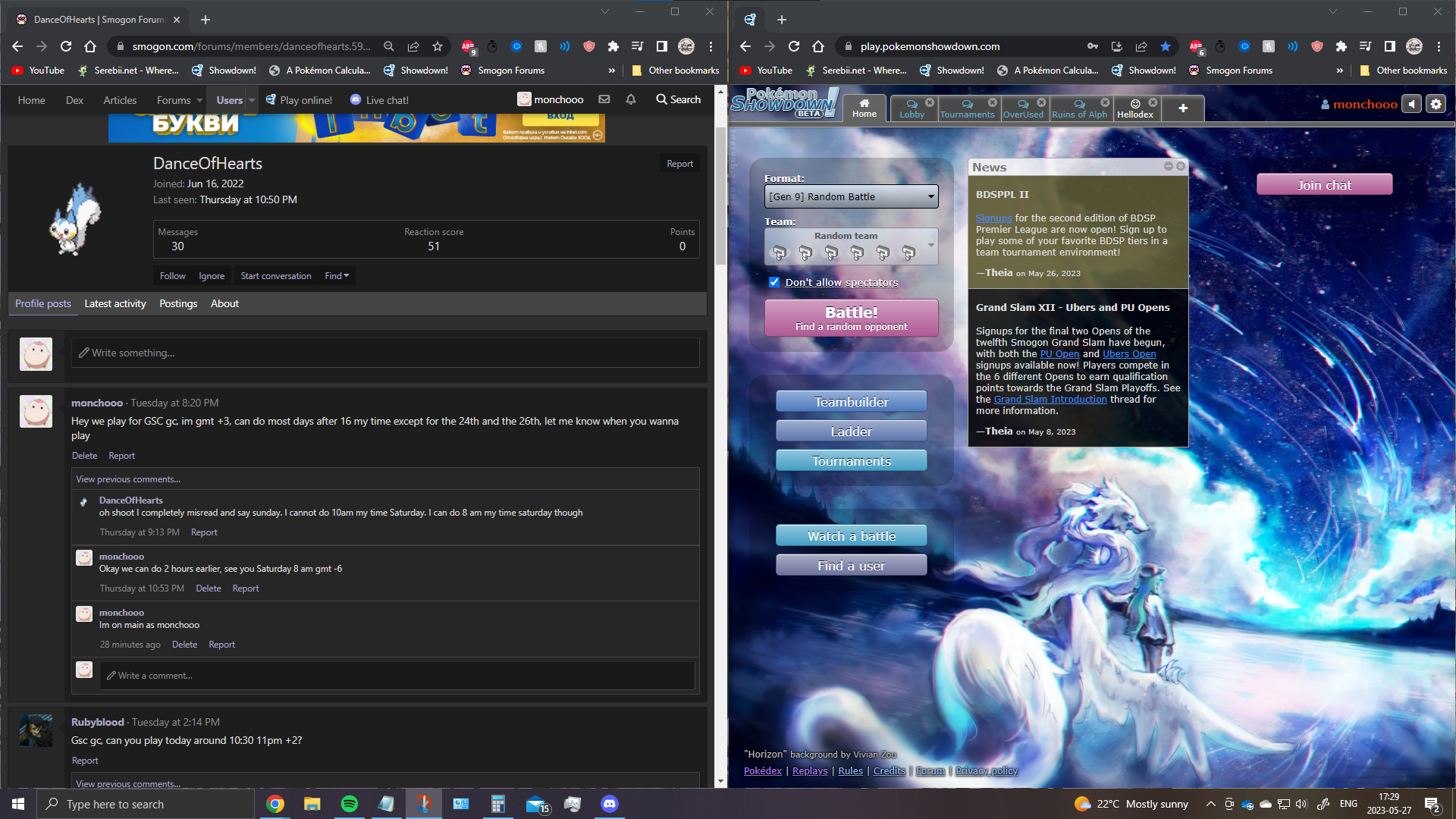
Task: Switch to Ruins of Alph room tab
Action: pyautogui.click(x=1079, y=108)
